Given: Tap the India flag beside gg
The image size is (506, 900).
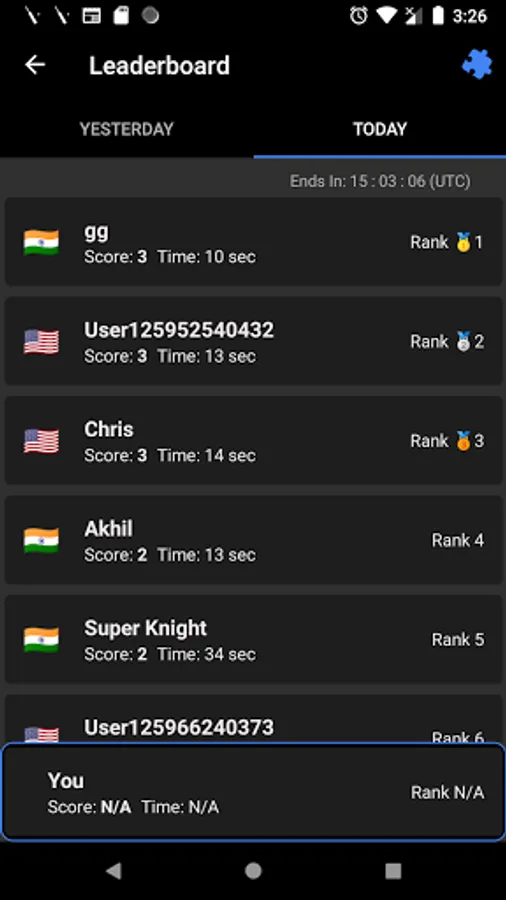Looking at the screenshot, I should click(41, 242).
